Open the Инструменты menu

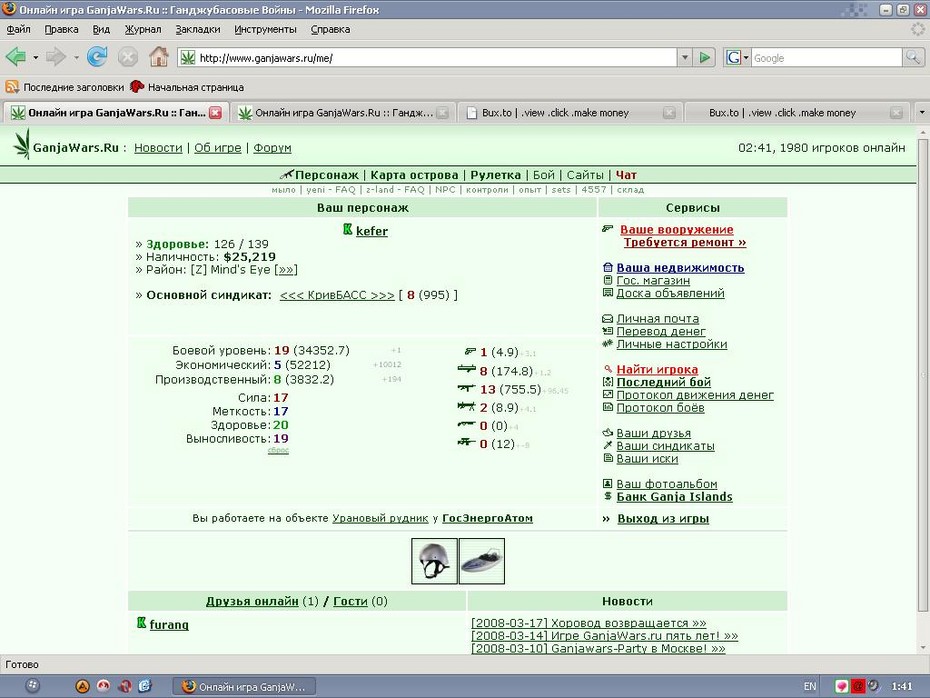[x=265, y=29]
